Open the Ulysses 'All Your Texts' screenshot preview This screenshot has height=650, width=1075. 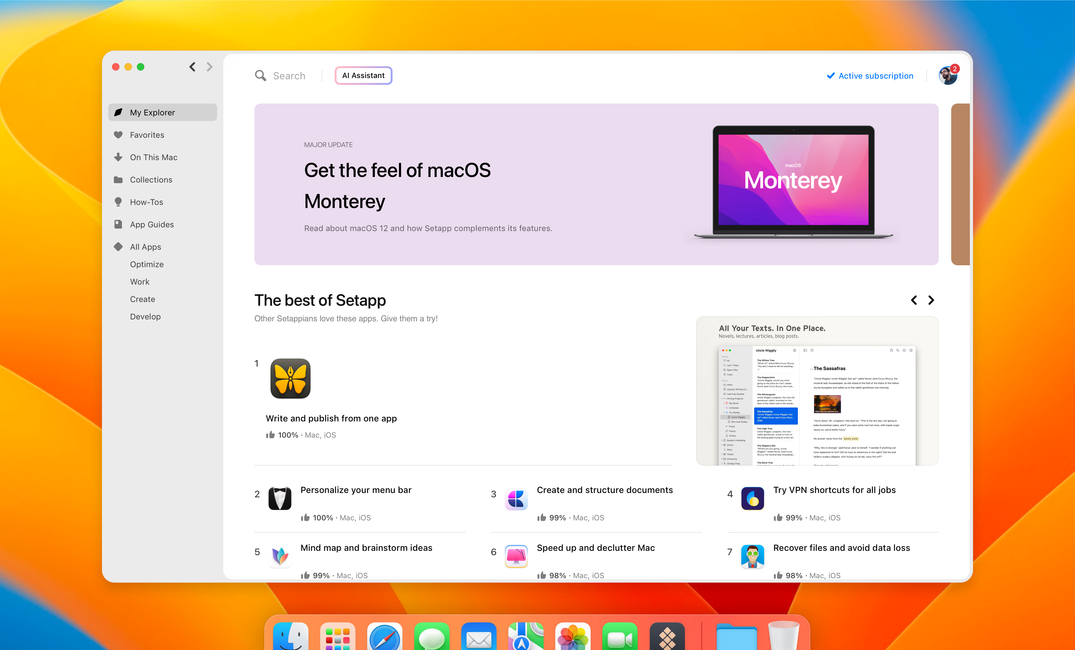[817, 391]
